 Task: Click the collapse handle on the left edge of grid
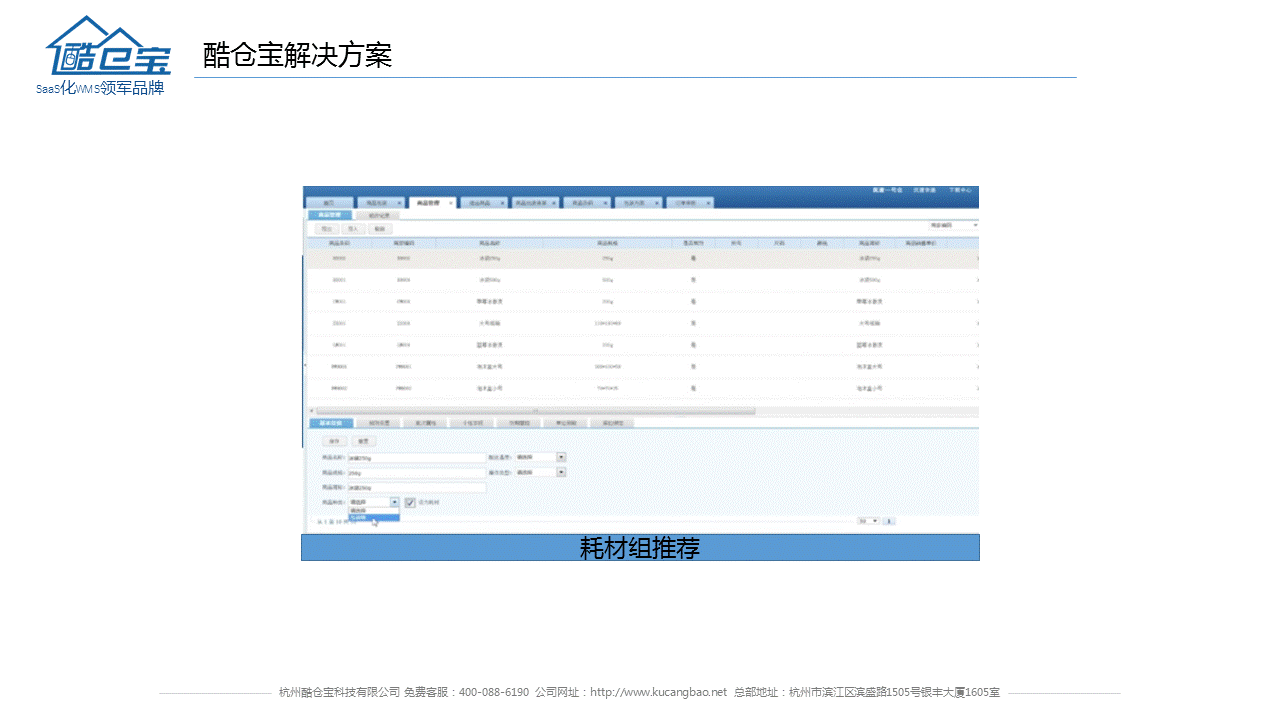point(305,365)
